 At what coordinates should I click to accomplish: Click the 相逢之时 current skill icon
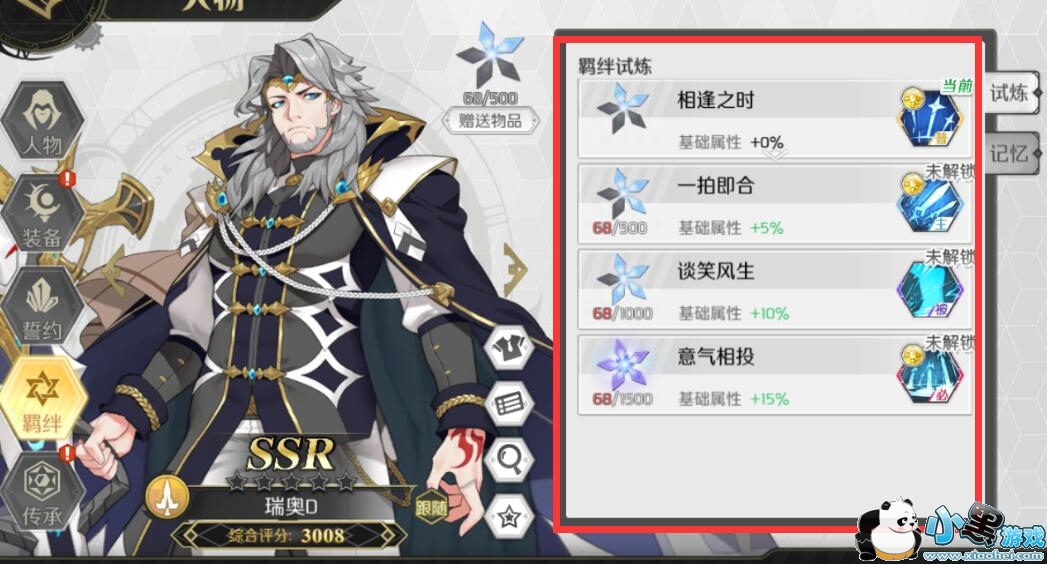click(930, 118)
